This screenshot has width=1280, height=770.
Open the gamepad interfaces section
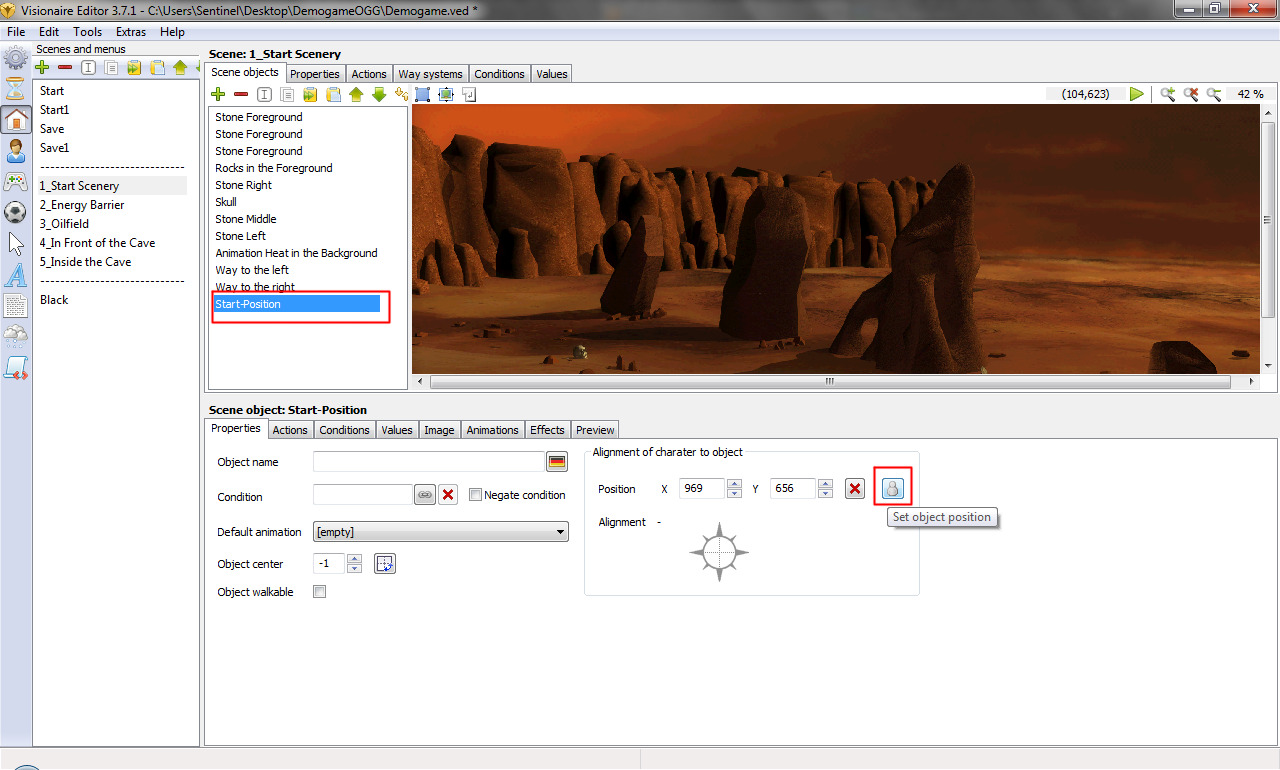(x=15, y=182)
